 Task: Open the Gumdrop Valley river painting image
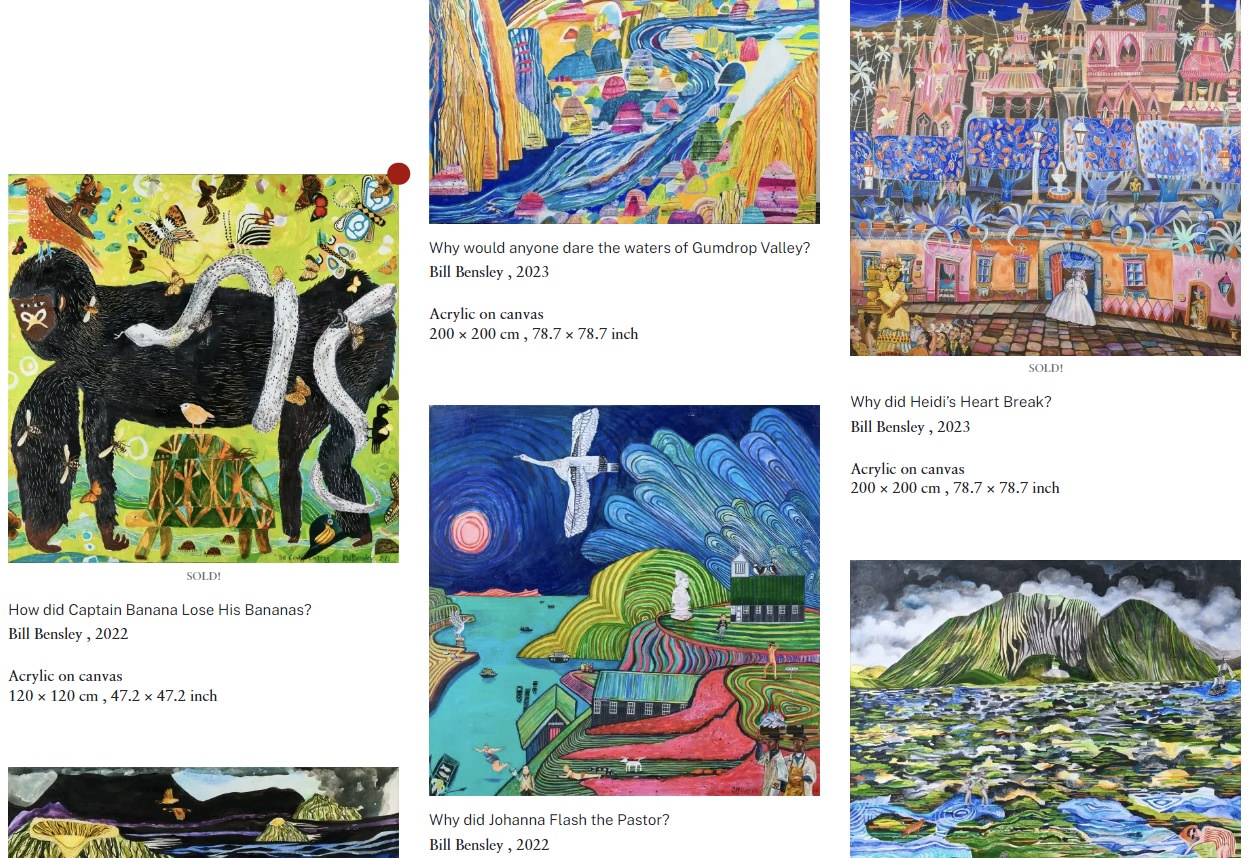pos(624,111)
